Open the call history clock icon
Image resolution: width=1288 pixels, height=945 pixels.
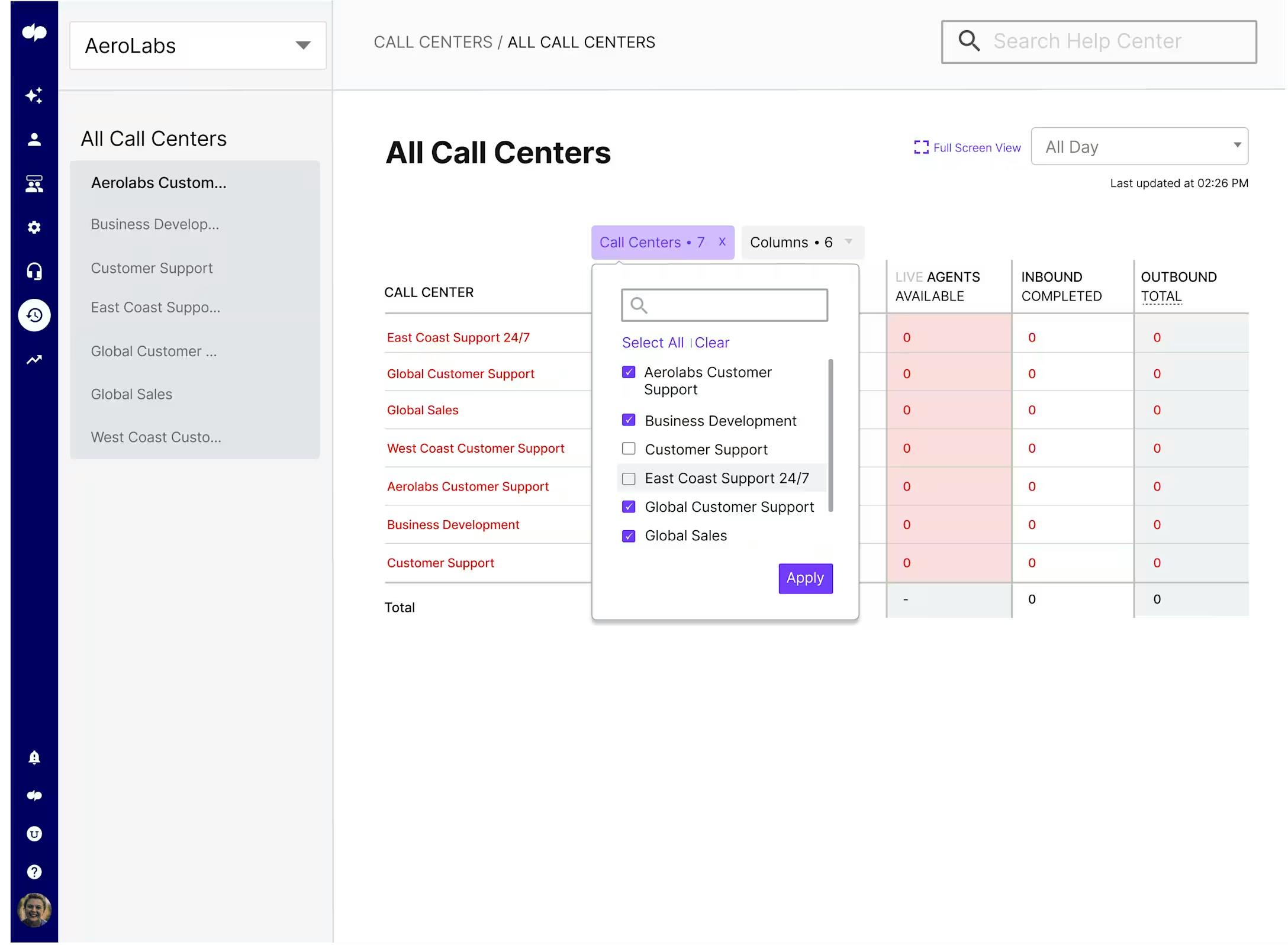[x=34, y=315]
